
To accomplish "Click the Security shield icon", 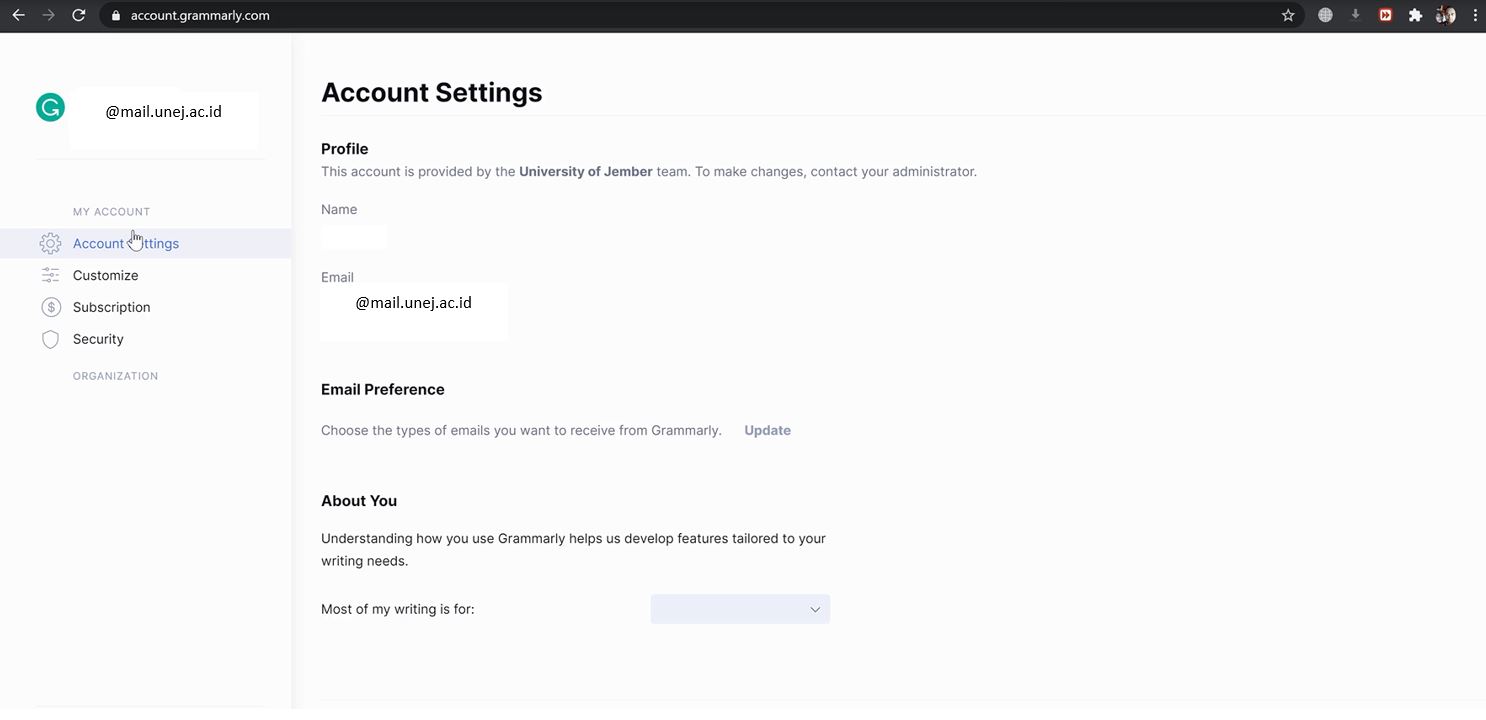I will pos(50,339).
